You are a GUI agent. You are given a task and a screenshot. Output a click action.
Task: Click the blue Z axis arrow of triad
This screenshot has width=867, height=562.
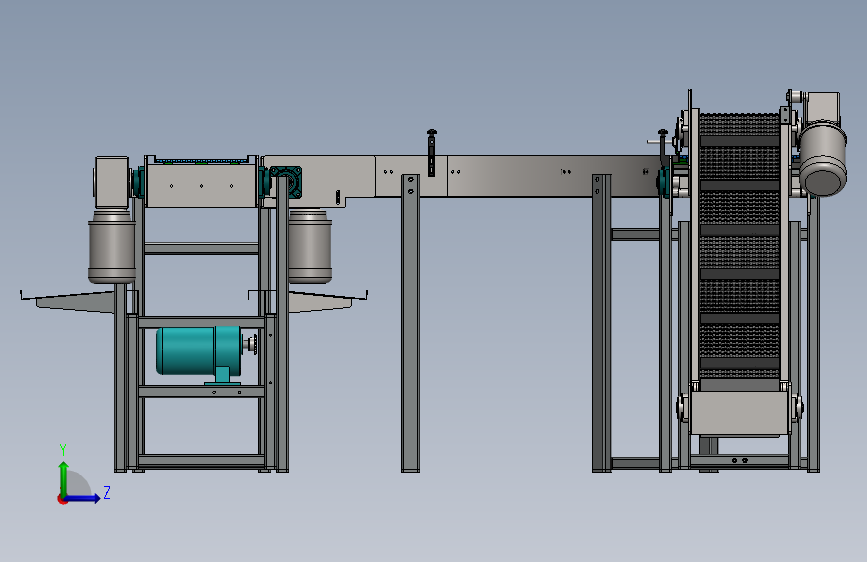point(82,498)
